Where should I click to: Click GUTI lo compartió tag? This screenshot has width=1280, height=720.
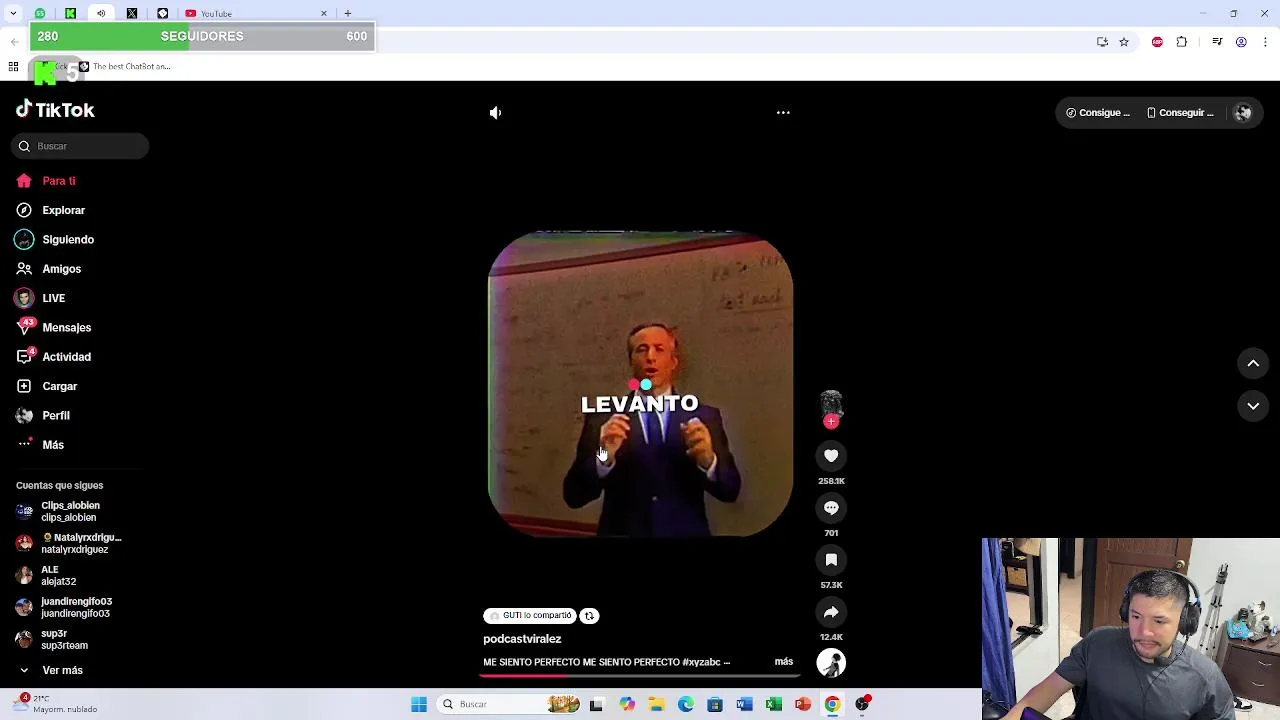(530, 616)
